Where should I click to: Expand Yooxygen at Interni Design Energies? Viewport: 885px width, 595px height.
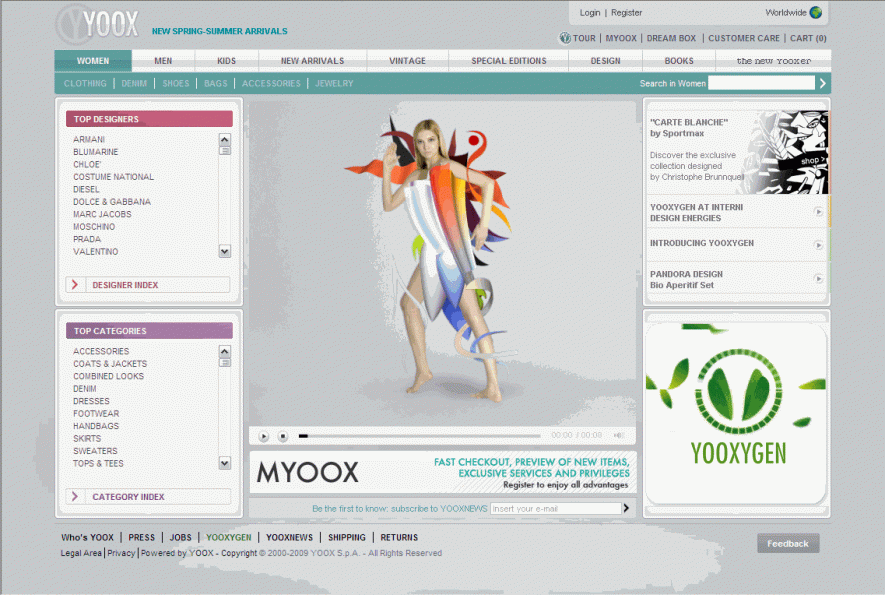pyautogui.click(x=819, y=212)
